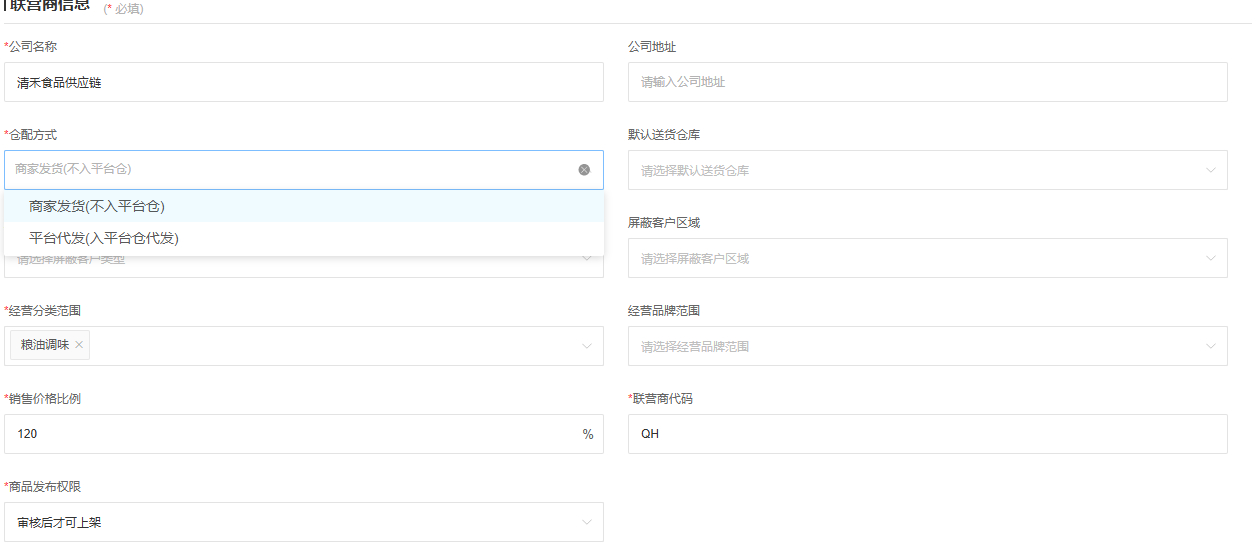This screenshot has height=545, width=1260.
Task: Remove the 粮油调味 tag with its x icon
Action: 79,345
